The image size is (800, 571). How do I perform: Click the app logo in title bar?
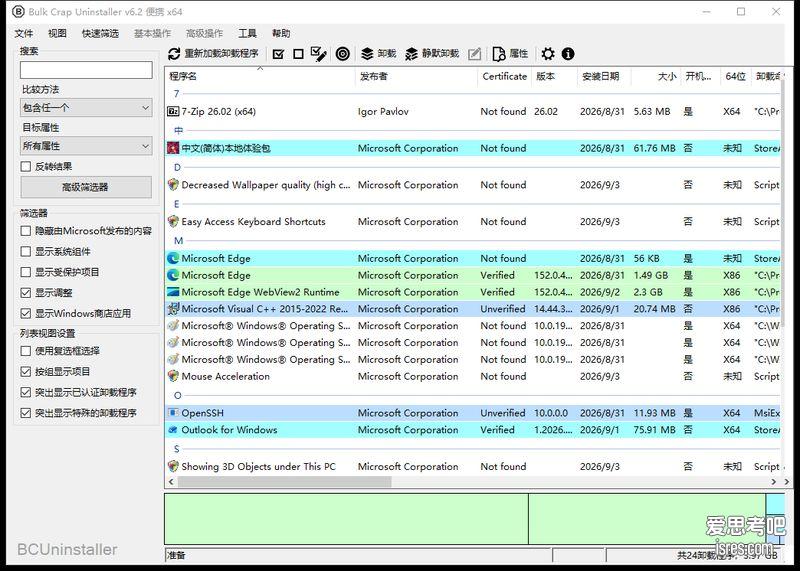click(18, 11)
